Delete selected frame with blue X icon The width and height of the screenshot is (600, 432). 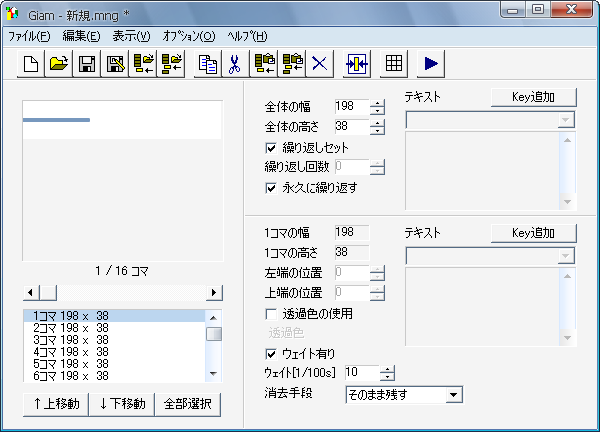pos(320,64)
